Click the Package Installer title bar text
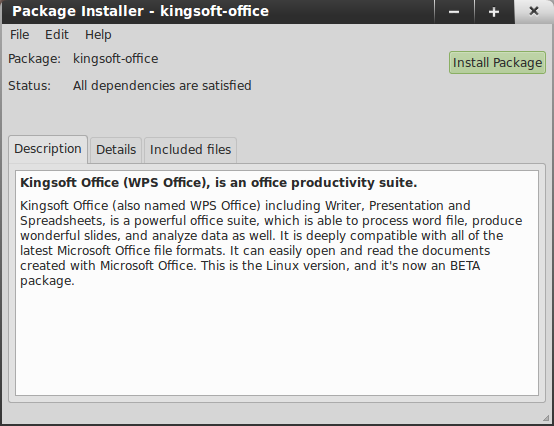This screenshot has height=426, width=554. click(x=140, y=11)
